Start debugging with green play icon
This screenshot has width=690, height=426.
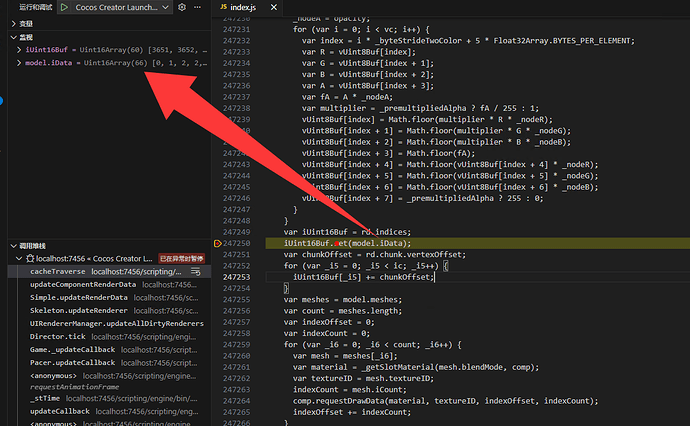(x=64, y=7)
